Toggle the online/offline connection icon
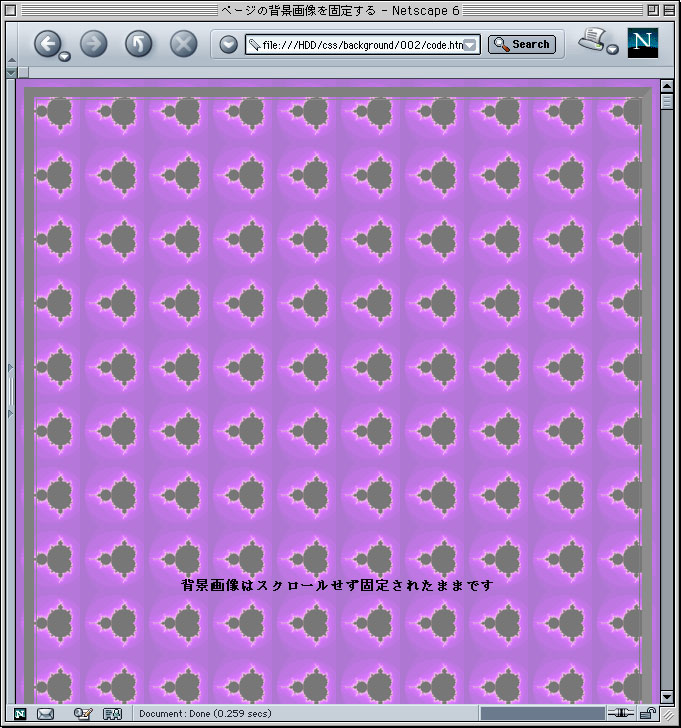 620,714
